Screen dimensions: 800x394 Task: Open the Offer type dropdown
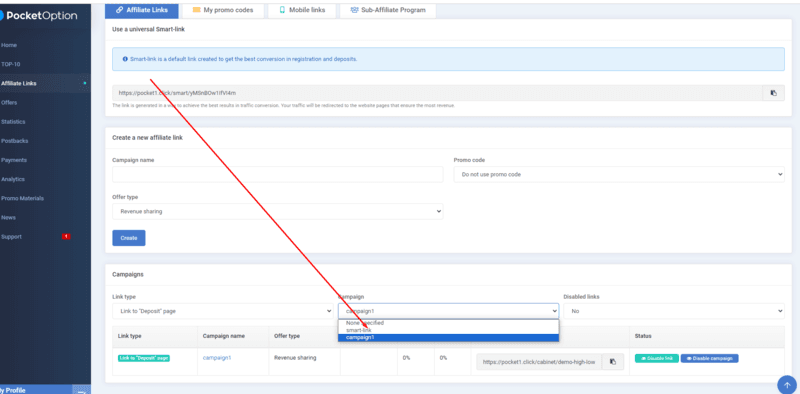pyautogui.click(x=278, y=211)
